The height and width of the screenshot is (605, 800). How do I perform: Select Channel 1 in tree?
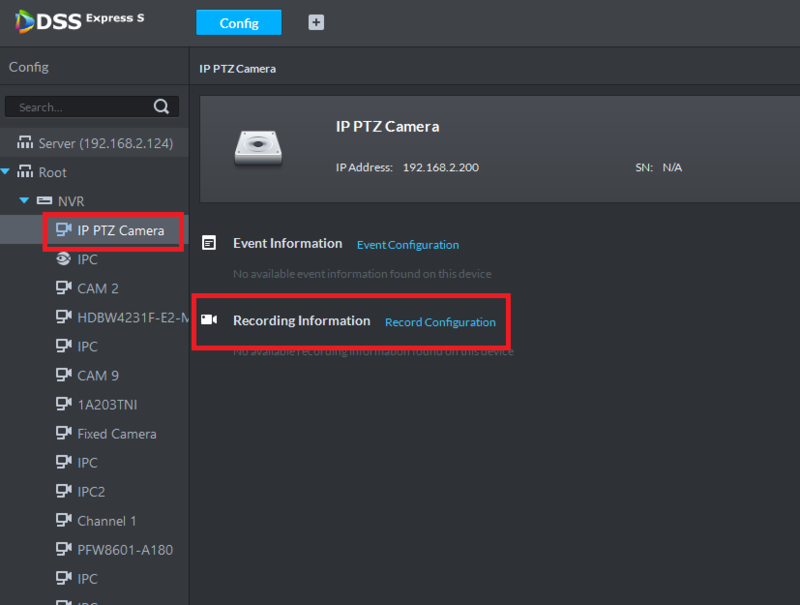107,521
